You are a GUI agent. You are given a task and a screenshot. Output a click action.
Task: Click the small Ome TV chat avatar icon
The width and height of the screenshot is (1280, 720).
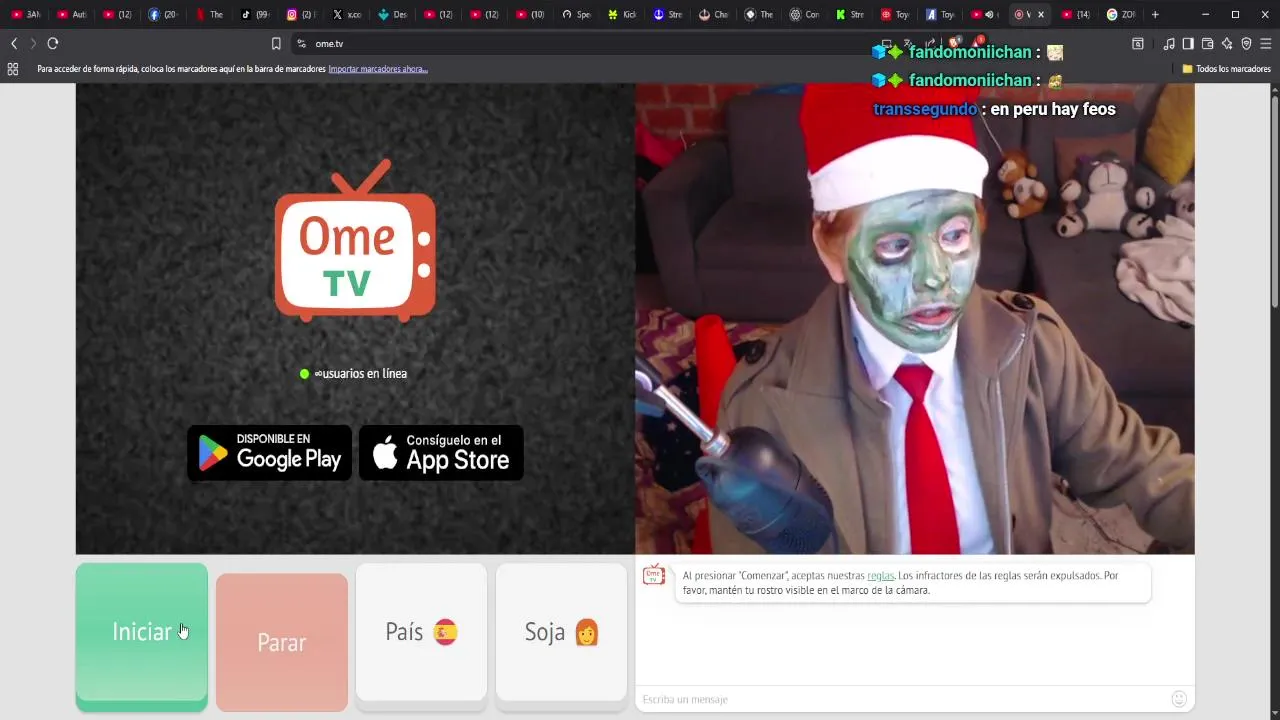(654, 574)
